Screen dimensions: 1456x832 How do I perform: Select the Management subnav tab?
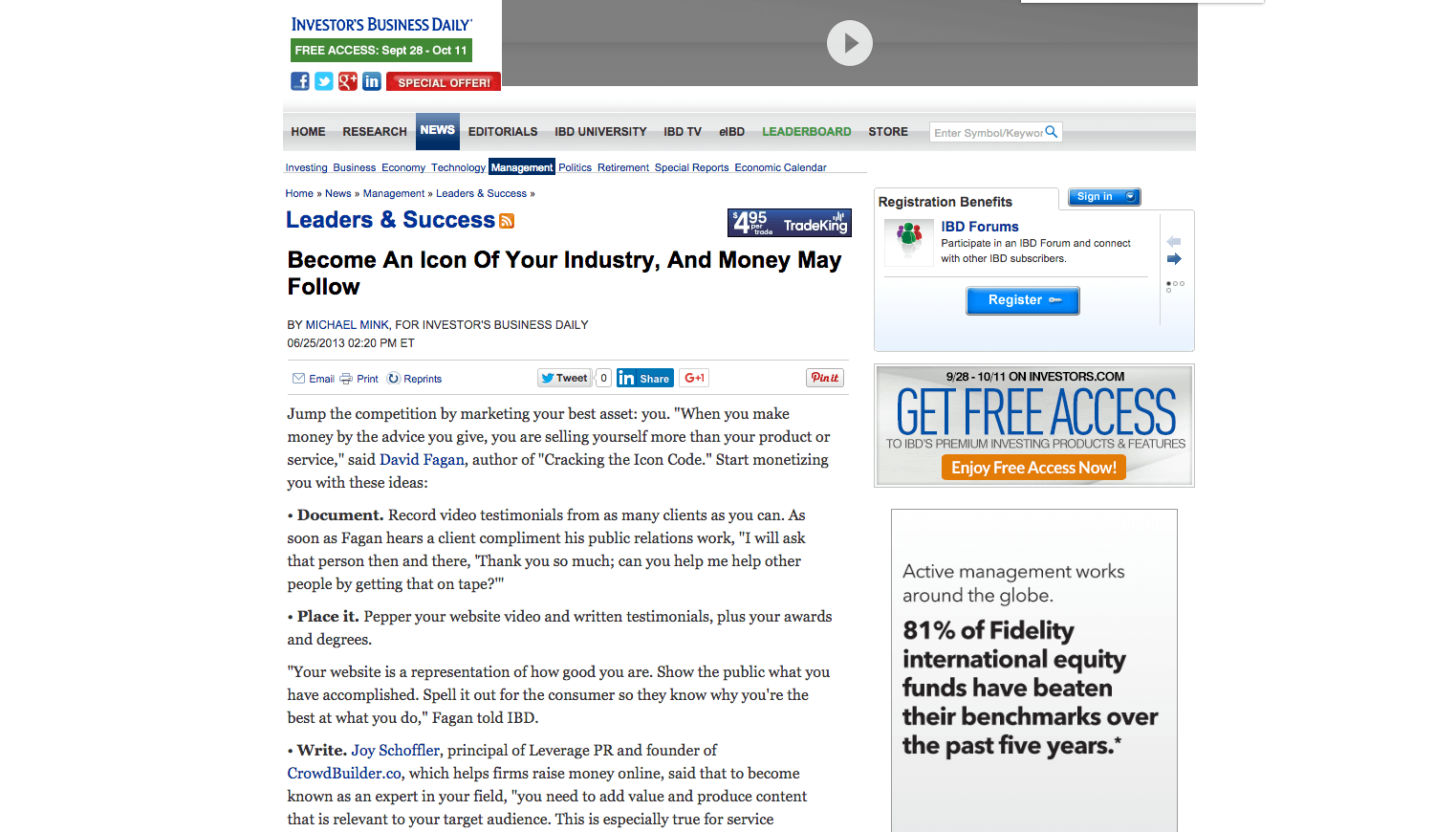click(522, 167)
